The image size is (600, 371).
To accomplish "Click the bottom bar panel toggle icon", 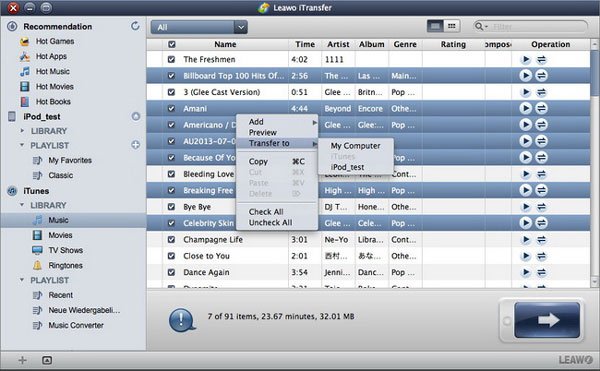I will (47, 360).
